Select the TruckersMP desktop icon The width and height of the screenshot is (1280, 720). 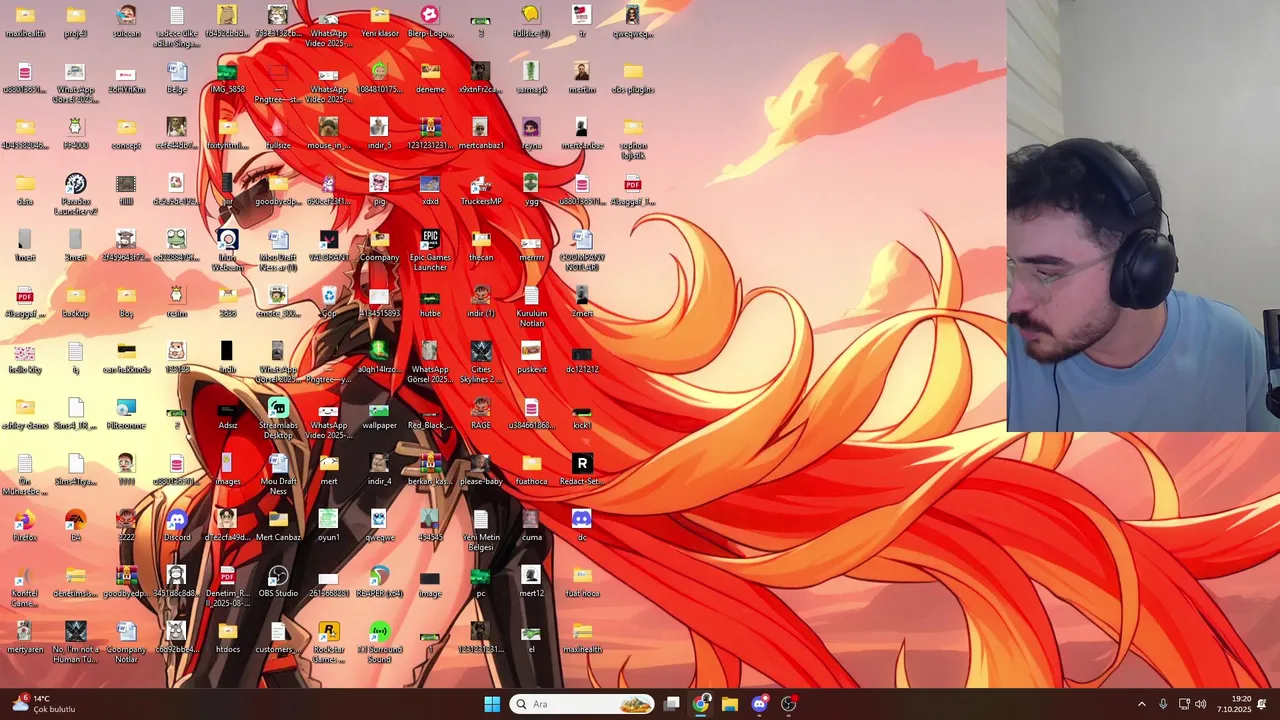click(x=481, y=189)
